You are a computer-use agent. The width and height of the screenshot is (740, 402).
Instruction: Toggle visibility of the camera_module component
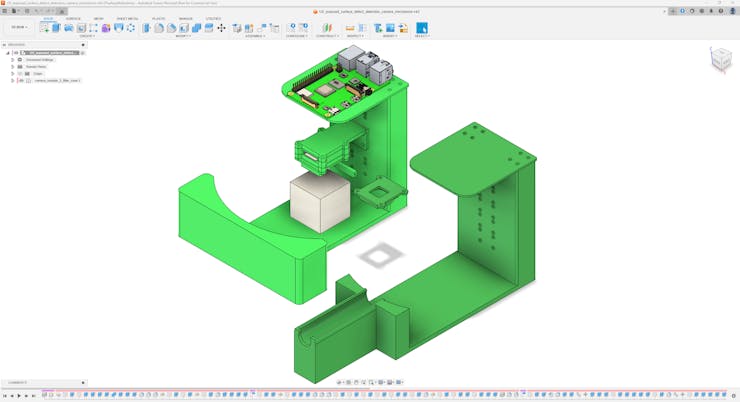click(x=21, y=81)
